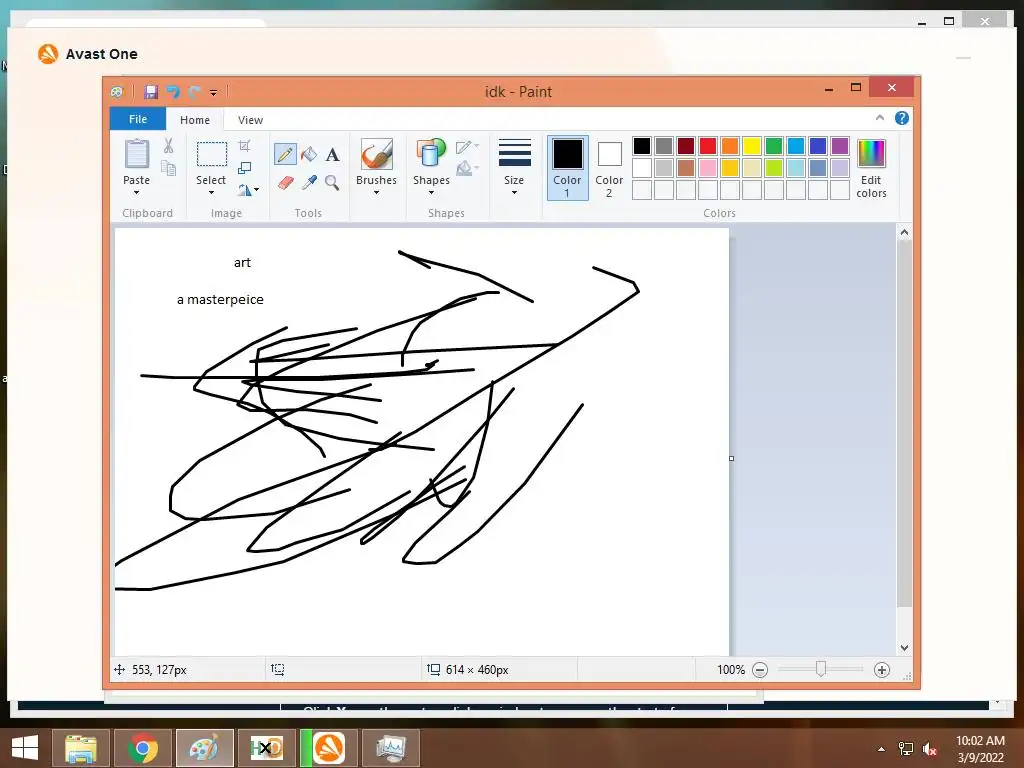Click the vertical scrollbar down arrow
This screenshot has height=768, width=1024.
[904, 648]
